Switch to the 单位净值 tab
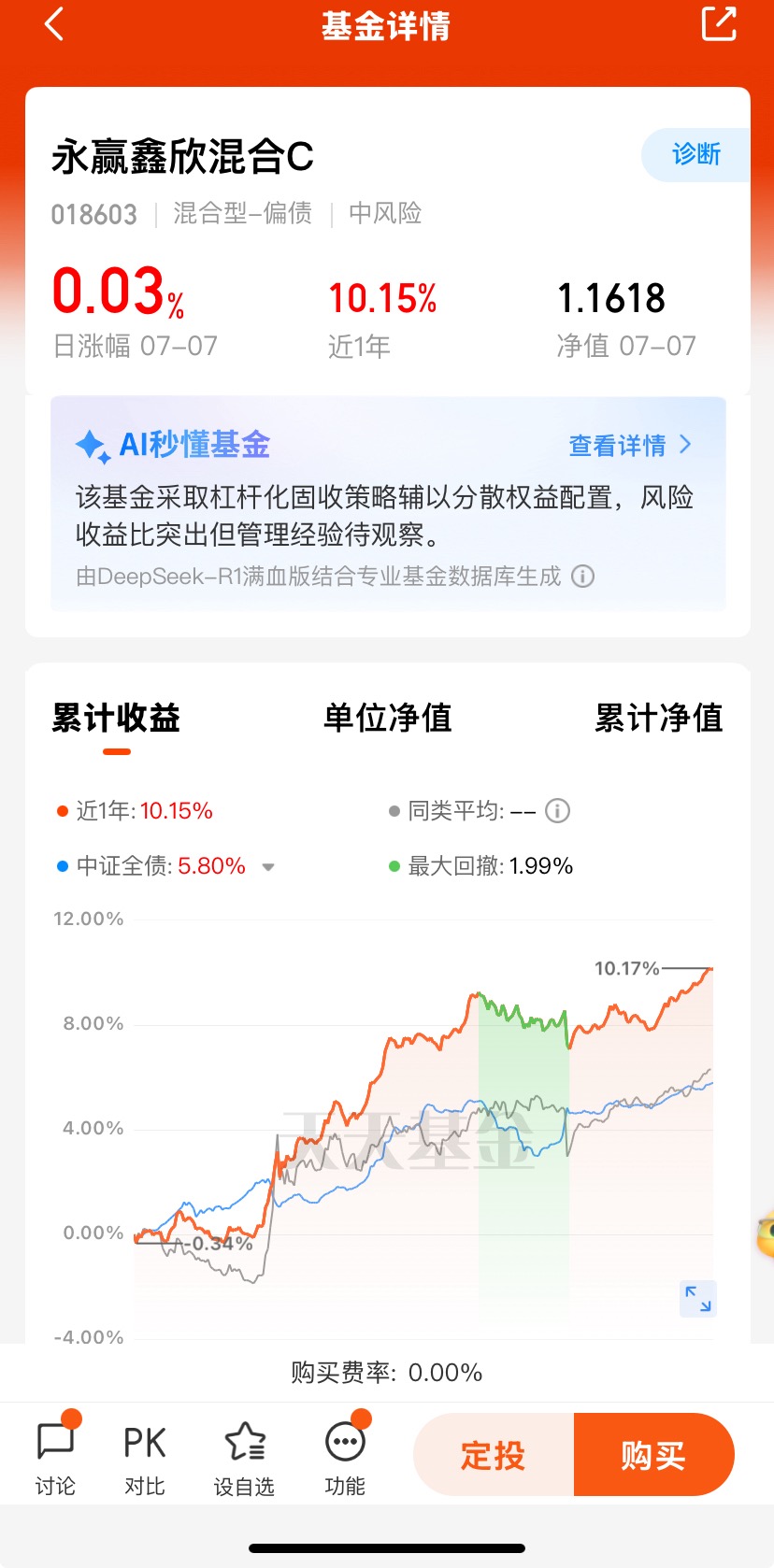 387,718
